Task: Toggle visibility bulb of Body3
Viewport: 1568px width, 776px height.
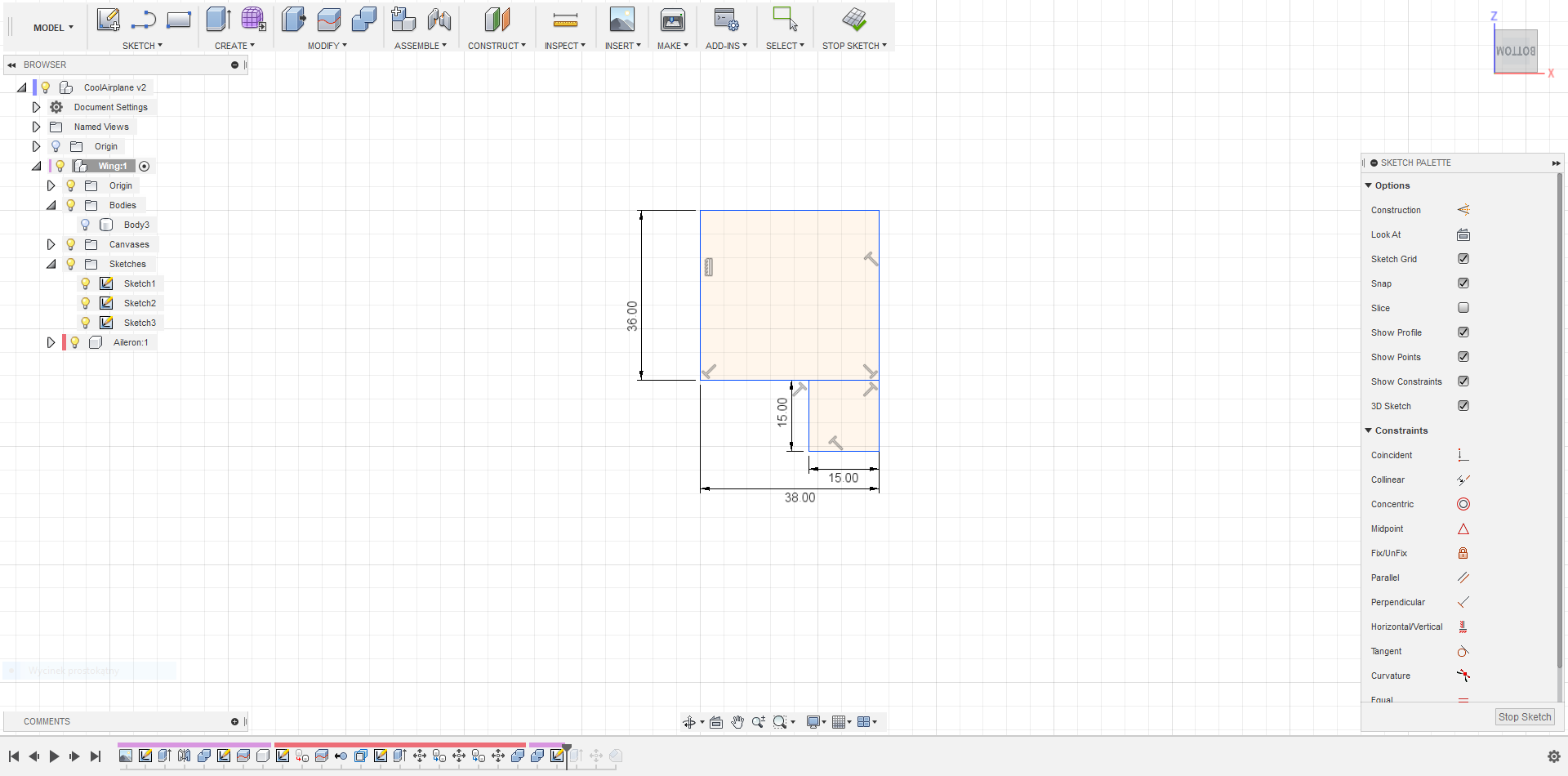Action: [x=85, y=225]
